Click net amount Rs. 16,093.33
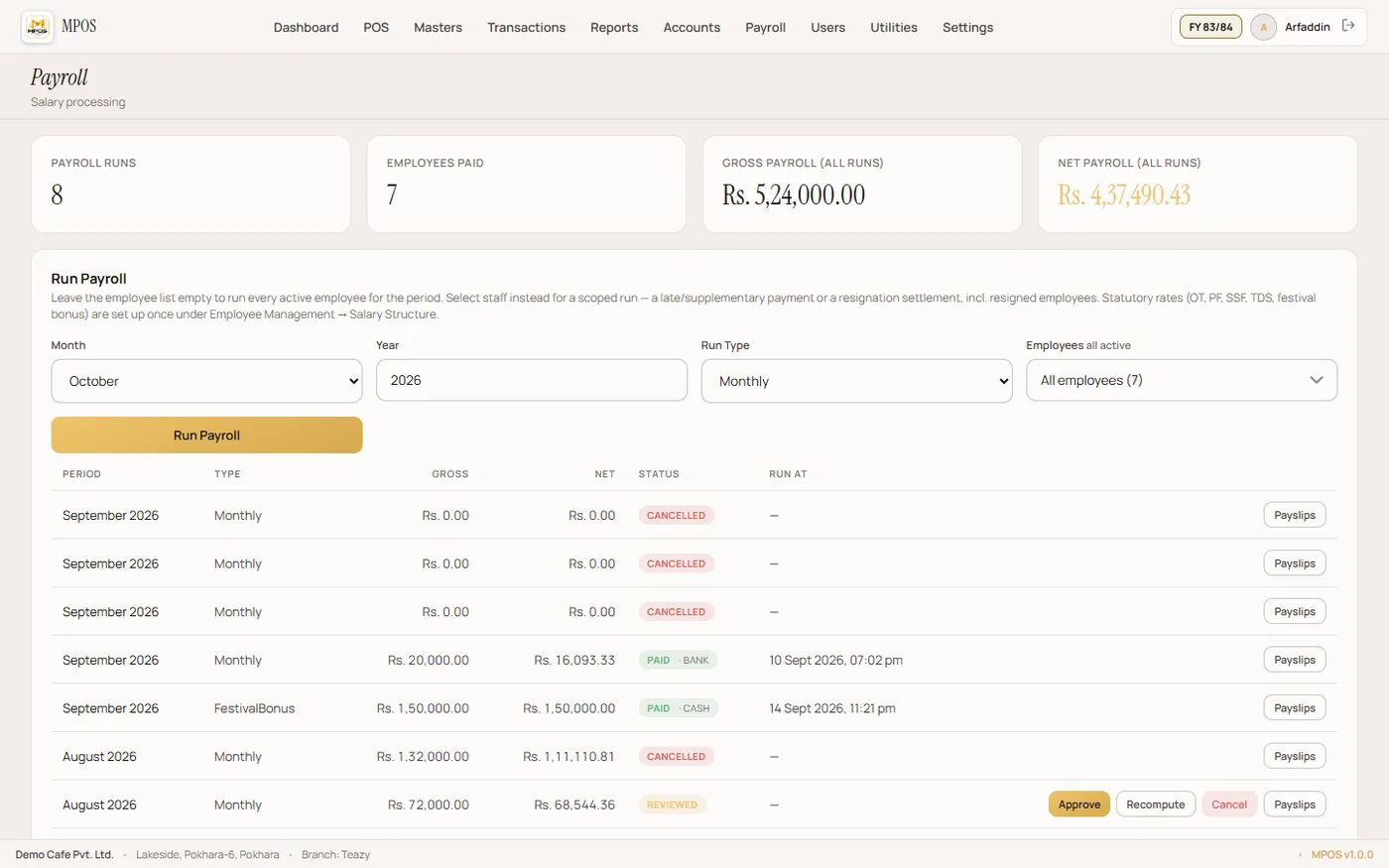Image resolution: width=1389 pixels, height=868 pixels. pyautogui.click(x=574, y=660)
